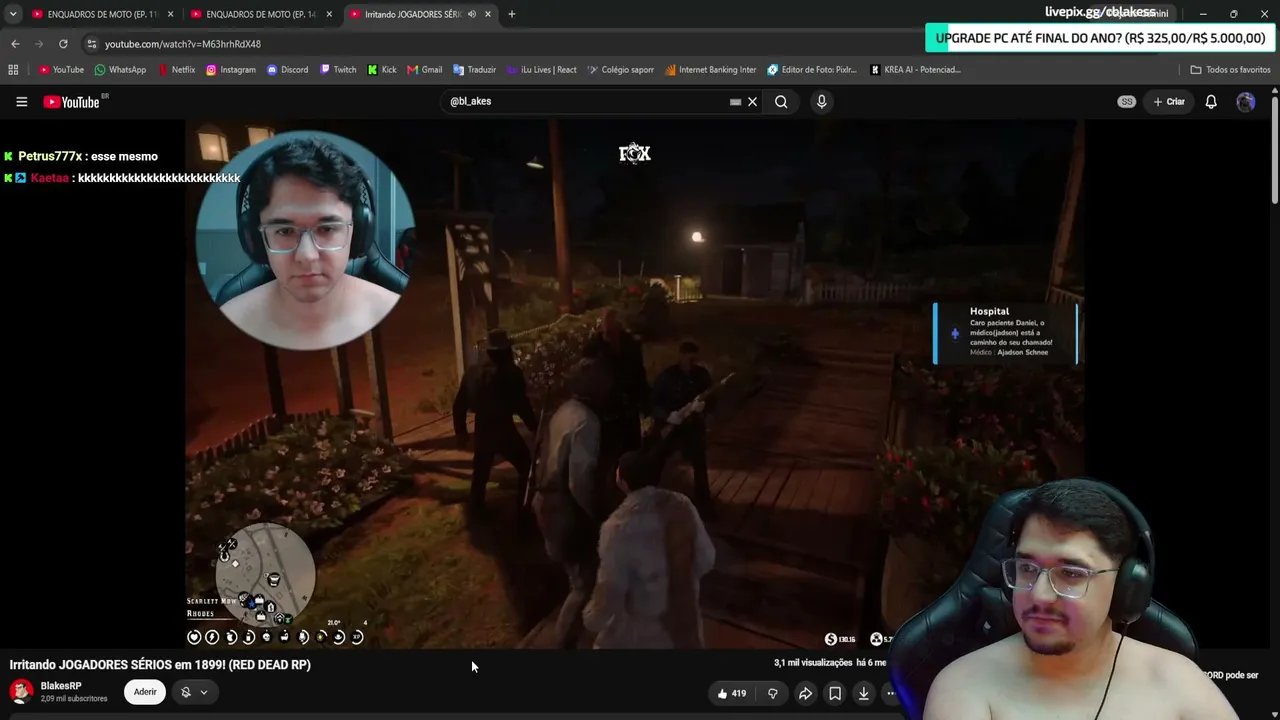Select the video title 'Irritando JOGADORES SÉRIOS em 1899!'

tap(160, 665)
